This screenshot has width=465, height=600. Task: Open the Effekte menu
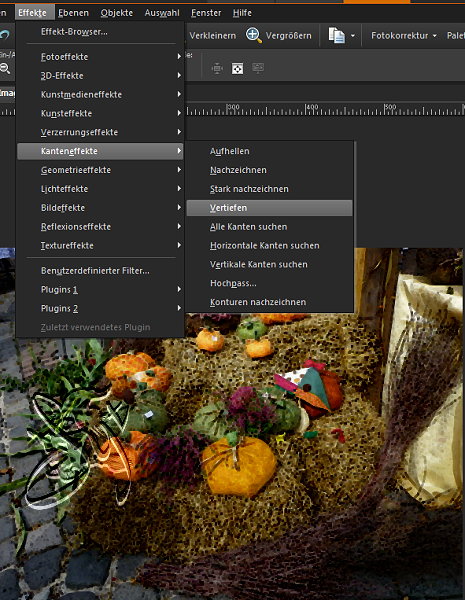pyautogui.click(x=33, y=13)
